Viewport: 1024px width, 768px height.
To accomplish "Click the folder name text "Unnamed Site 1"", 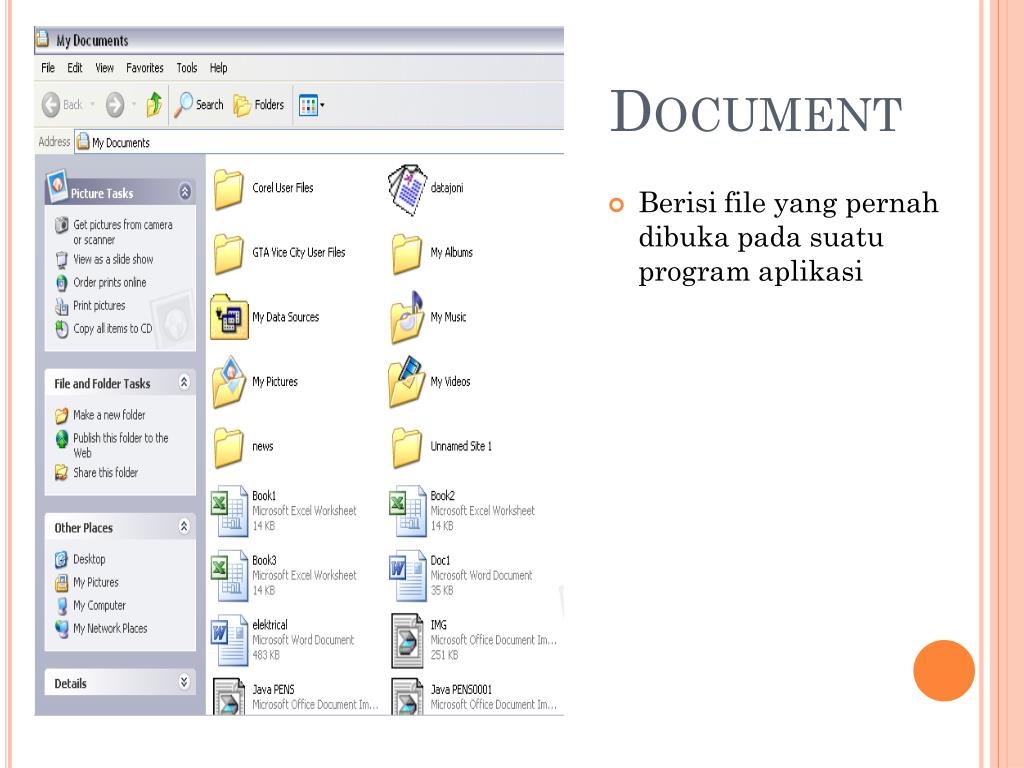I will 461,446.
